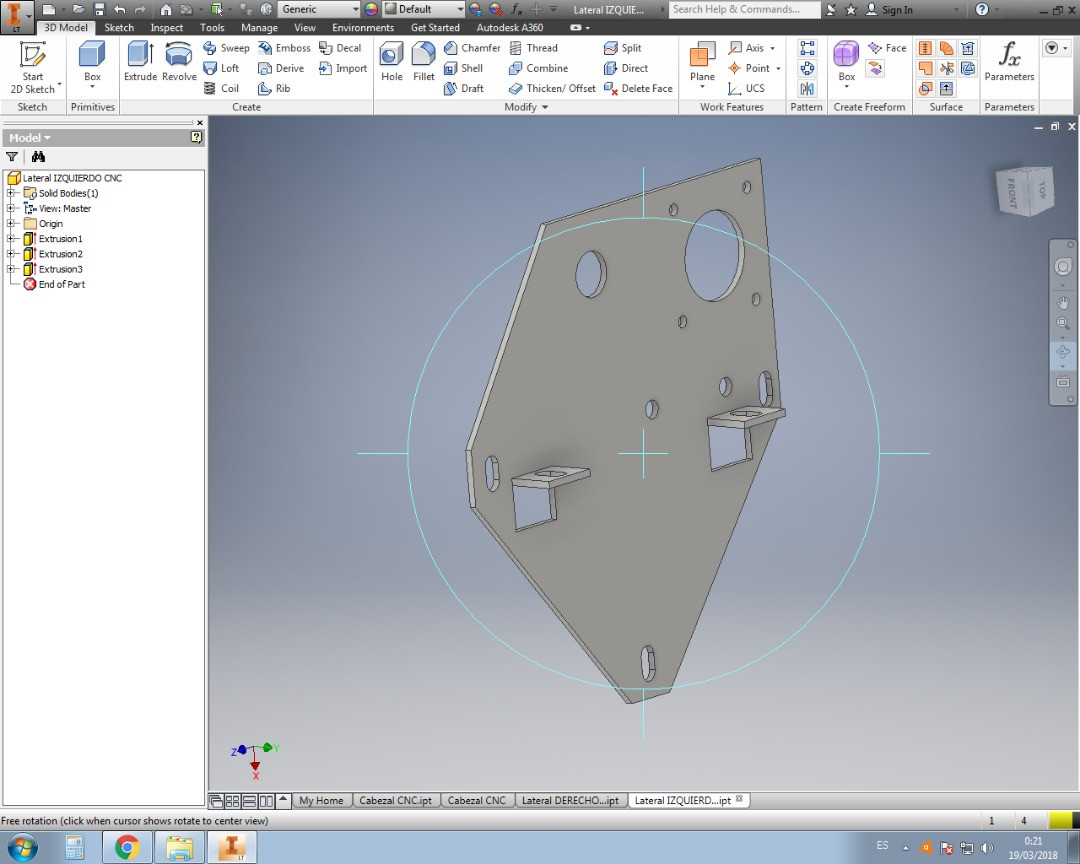Screen dimensions: 1080x864
Task: Select Lateral IZQUIERDO CNC root node
Action: (65, 178)
